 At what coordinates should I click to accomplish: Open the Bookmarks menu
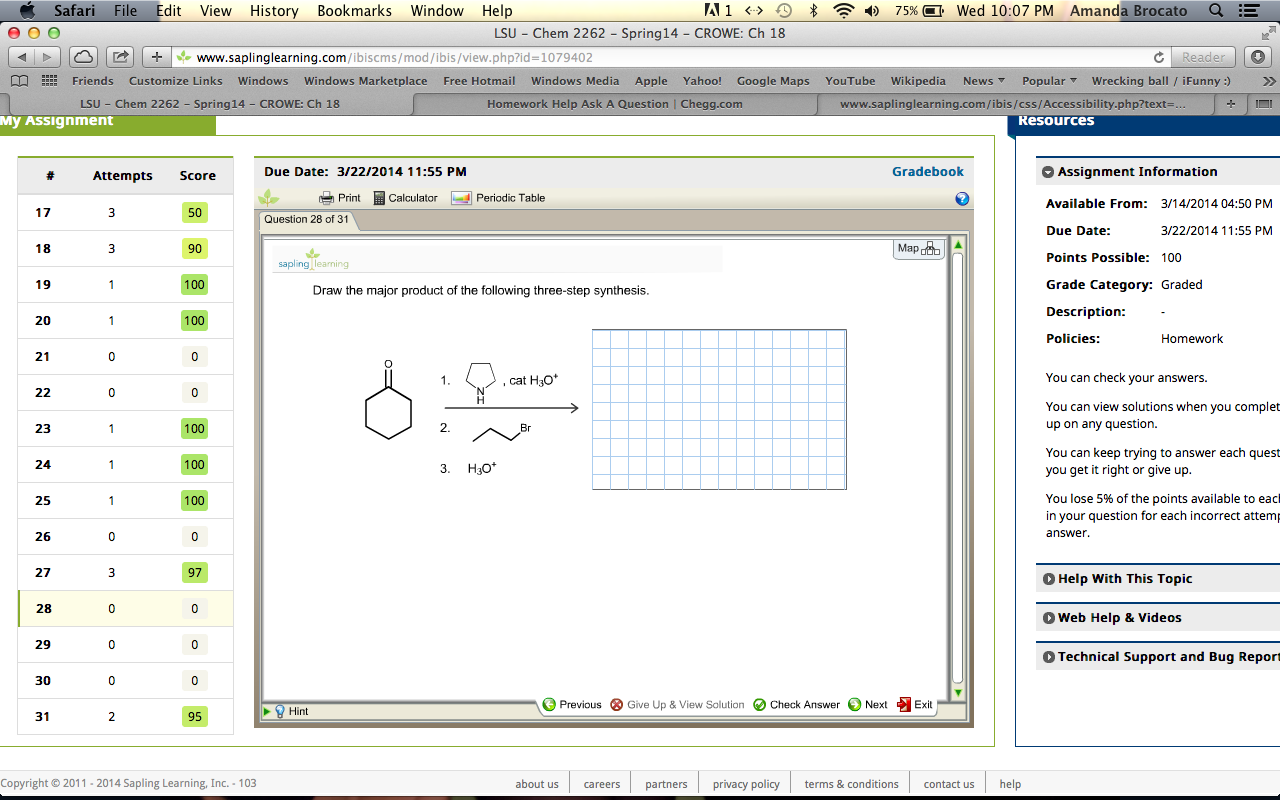[354, 11]
